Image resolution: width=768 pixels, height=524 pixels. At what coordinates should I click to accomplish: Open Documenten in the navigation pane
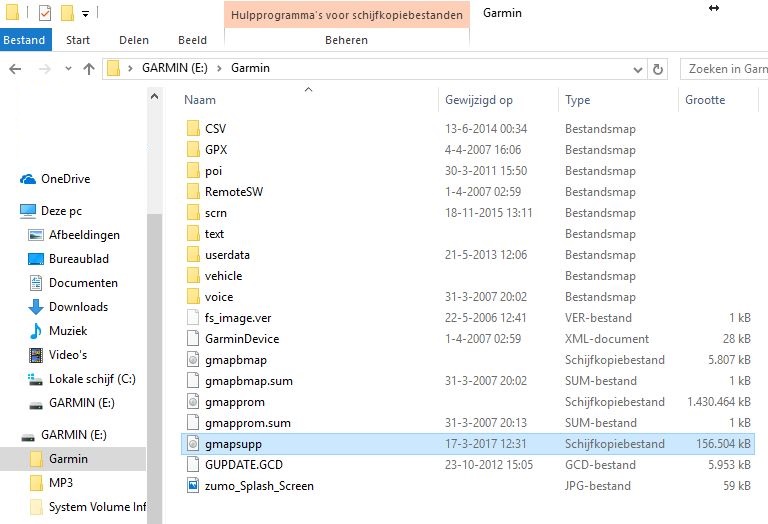[83, 283]
